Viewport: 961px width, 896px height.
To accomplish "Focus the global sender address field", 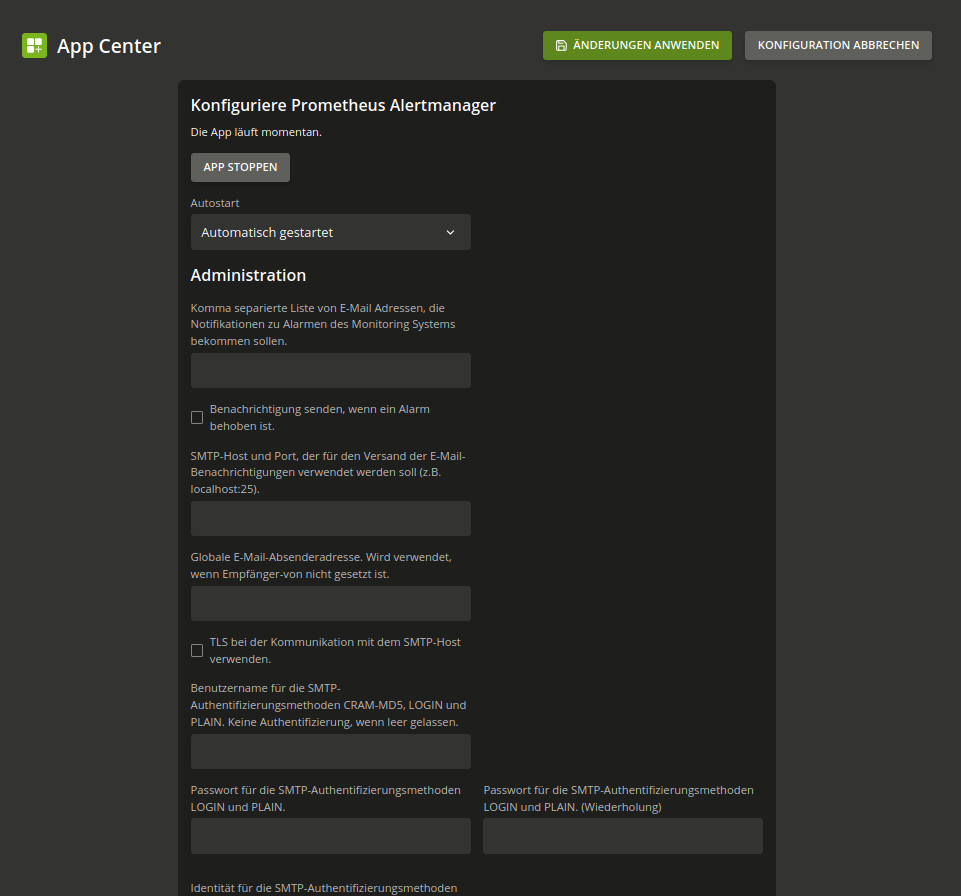I will point(330,604).
